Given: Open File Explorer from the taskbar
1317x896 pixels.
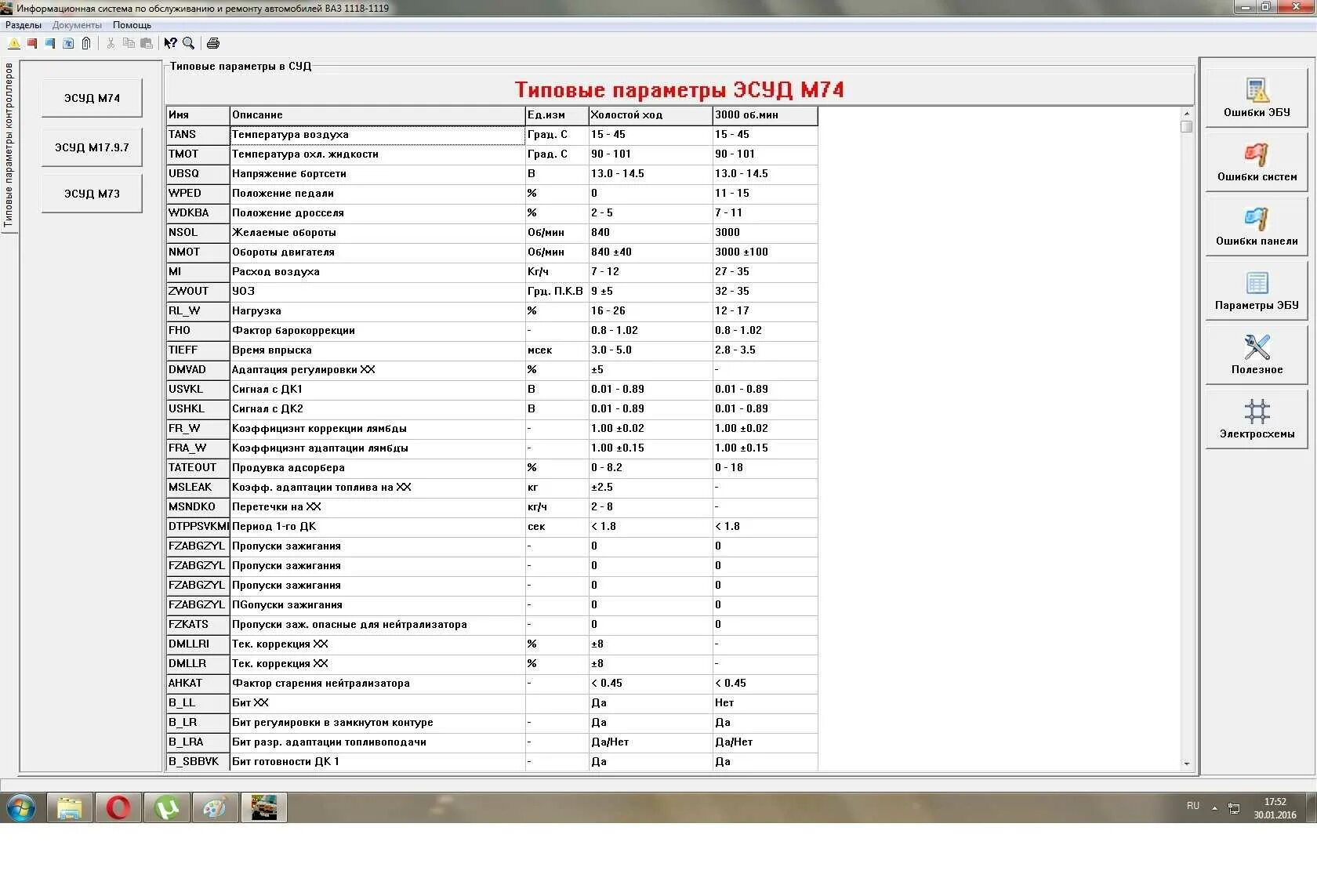Looking at the screenshot, I should tap(70, 807).
